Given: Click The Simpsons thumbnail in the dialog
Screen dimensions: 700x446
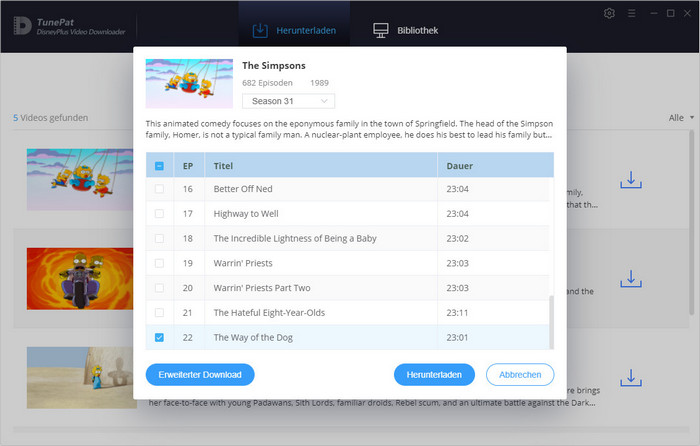Looking at the screenshot, I should [x=189, y=83].
